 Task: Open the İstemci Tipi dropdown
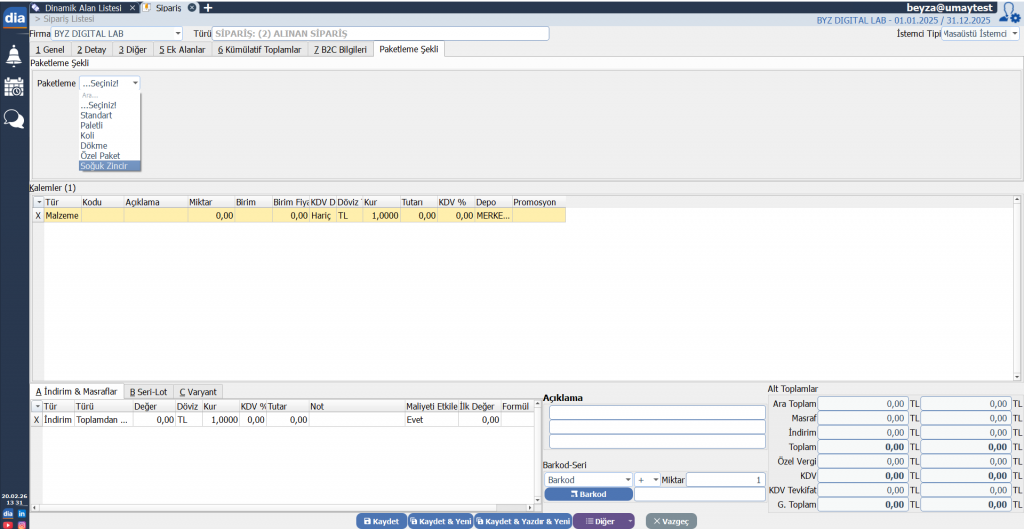click(1015, 33)
